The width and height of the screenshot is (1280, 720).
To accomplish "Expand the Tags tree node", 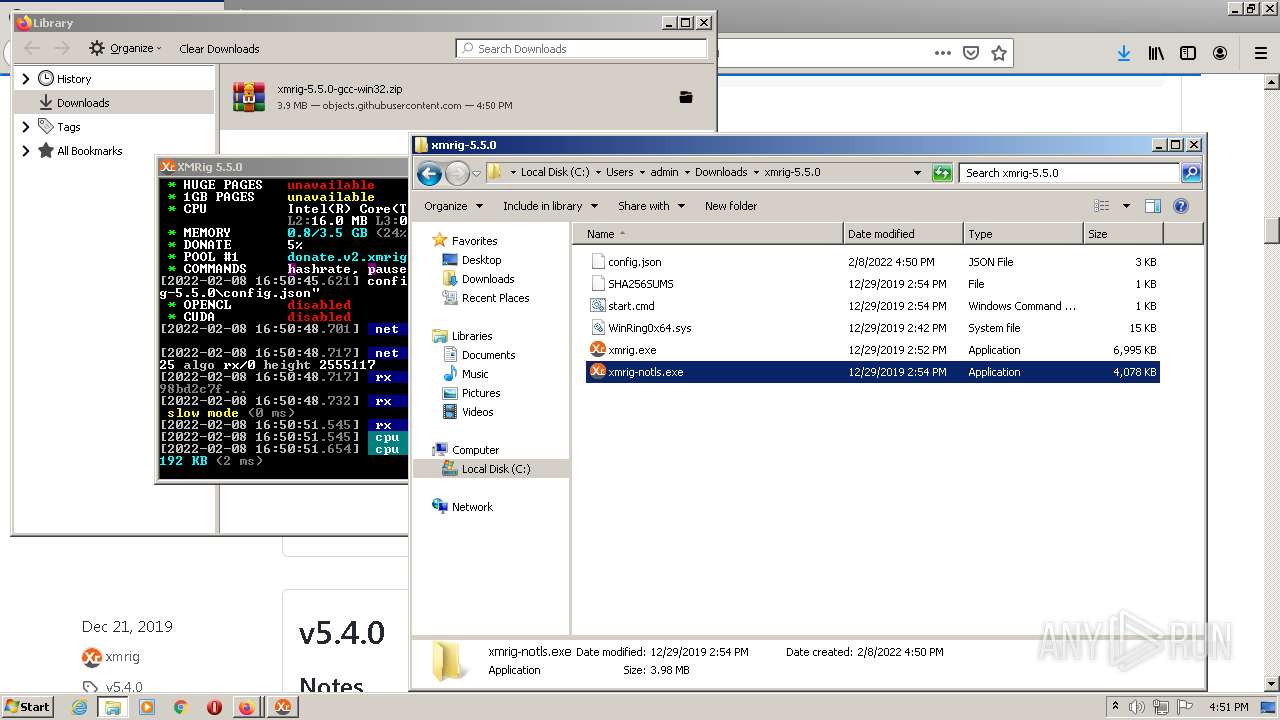I will tap(26, 127).
